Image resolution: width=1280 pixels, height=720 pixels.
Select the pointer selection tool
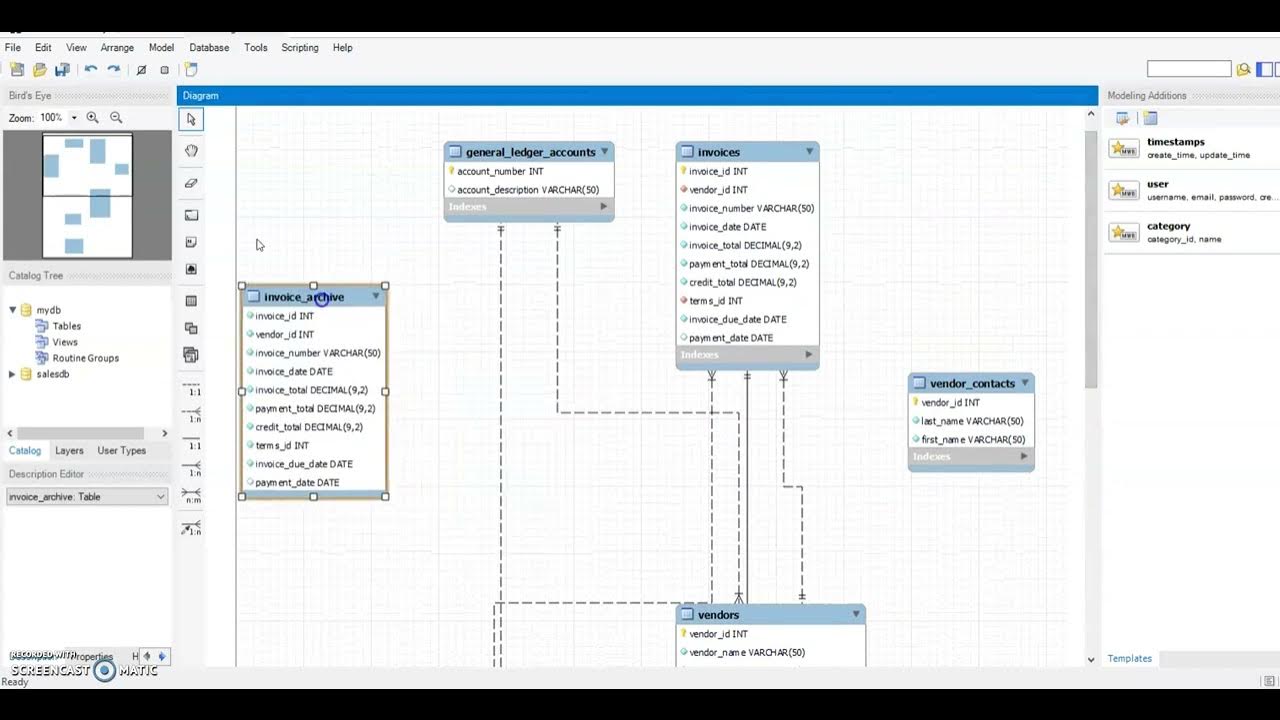coord(191,120)
